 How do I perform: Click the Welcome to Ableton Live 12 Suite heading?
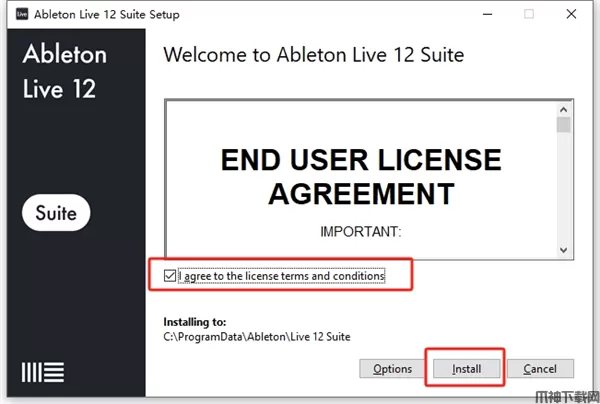(x=313, y=54)
